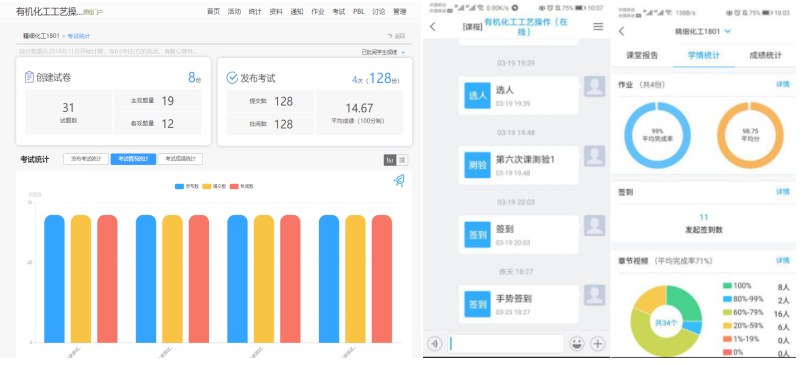The image size is (806, 365).
Task: Click the green 100% legend swatch
Action: click(727, 285)
